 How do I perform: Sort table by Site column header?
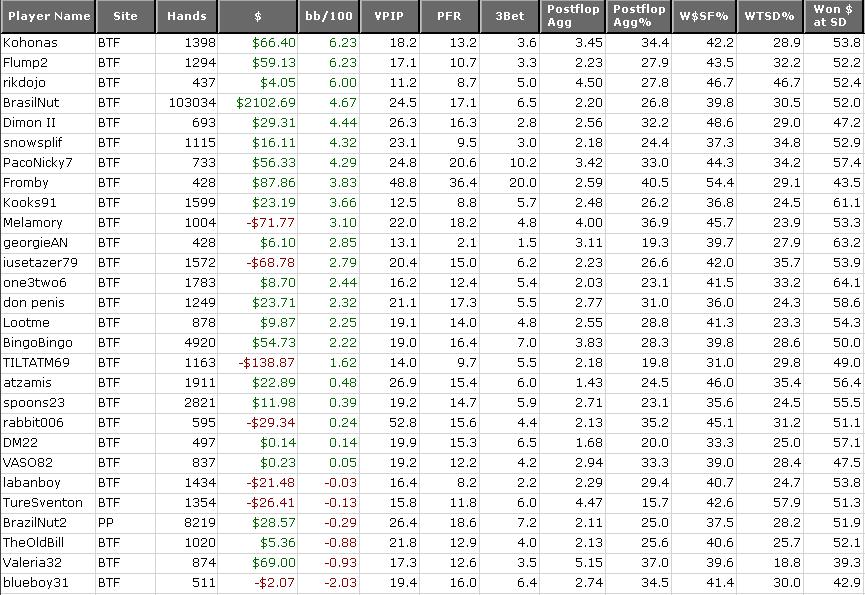pyautogui.click(x=125, y=16)
